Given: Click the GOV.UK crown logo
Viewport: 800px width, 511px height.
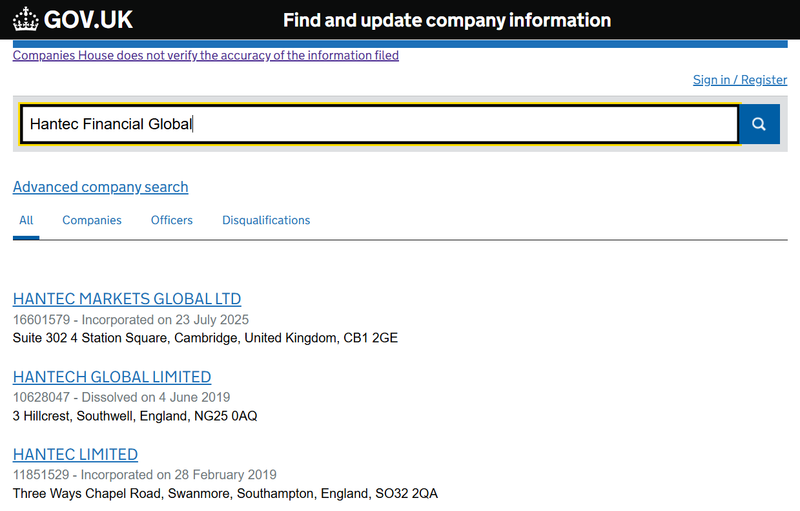Looking at the screenshot, I should click(x=72, y=20).
